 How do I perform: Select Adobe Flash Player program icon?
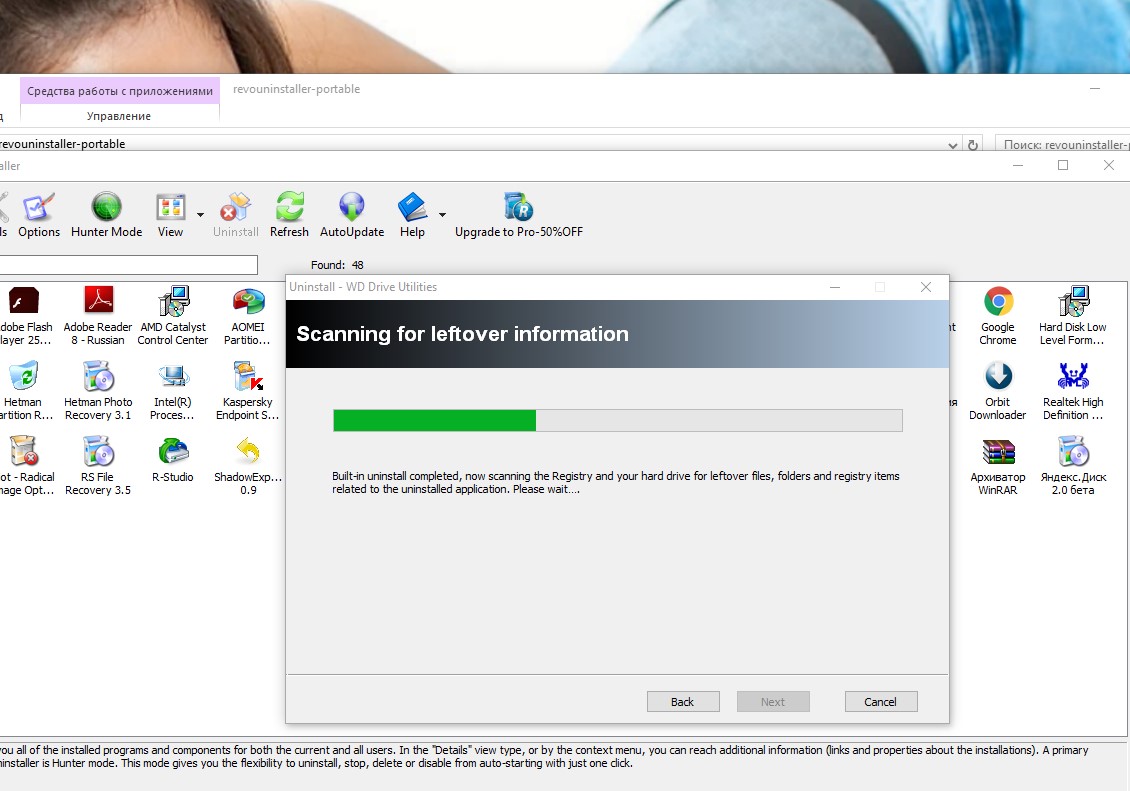point(25,316)
